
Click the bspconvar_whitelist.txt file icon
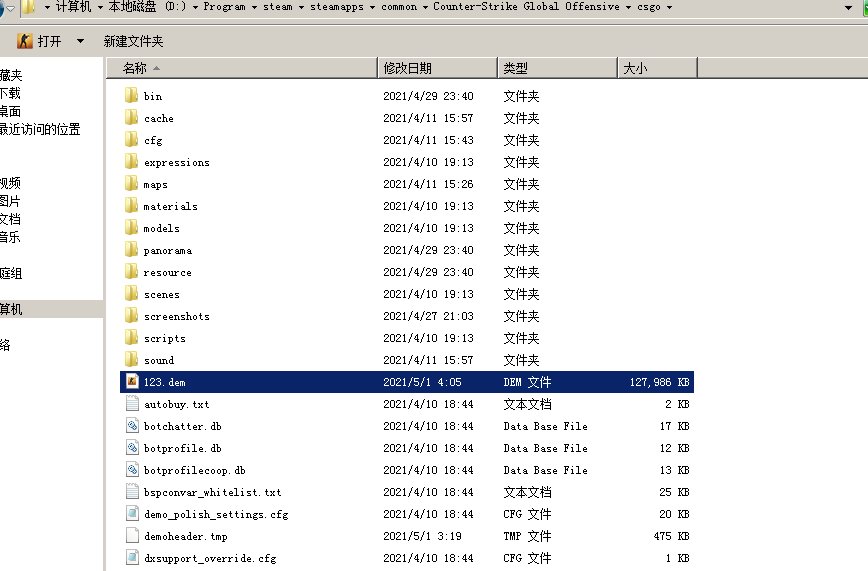click(132, 492)
